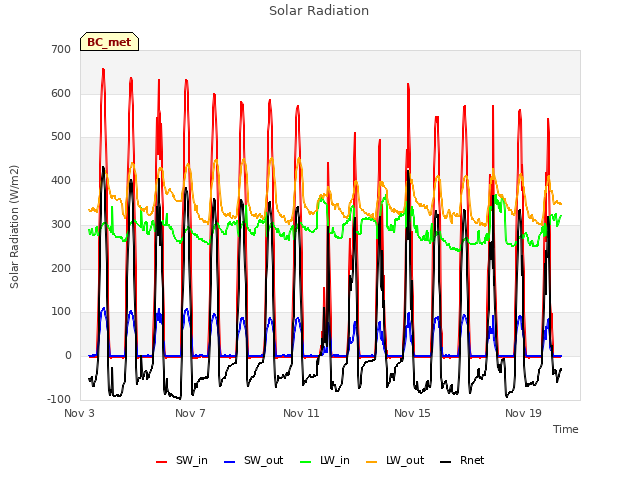Click the Nov 7 x-axis tick label

click(x=190, y=413)
